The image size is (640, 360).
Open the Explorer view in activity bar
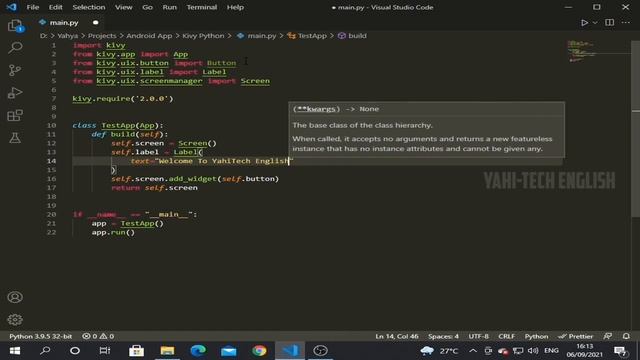pos(15,26)
